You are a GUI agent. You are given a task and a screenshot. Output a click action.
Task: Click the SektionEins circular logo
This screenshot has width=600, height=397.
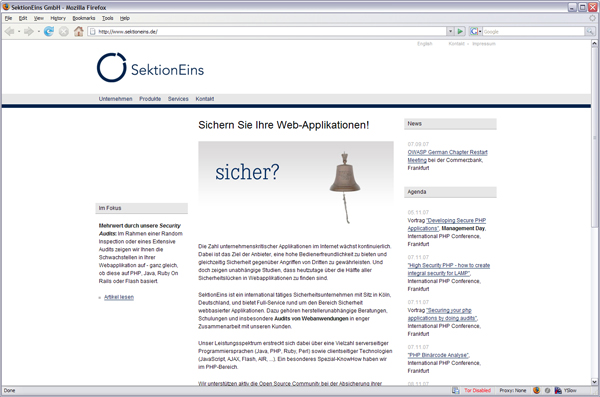click(111, 67)
